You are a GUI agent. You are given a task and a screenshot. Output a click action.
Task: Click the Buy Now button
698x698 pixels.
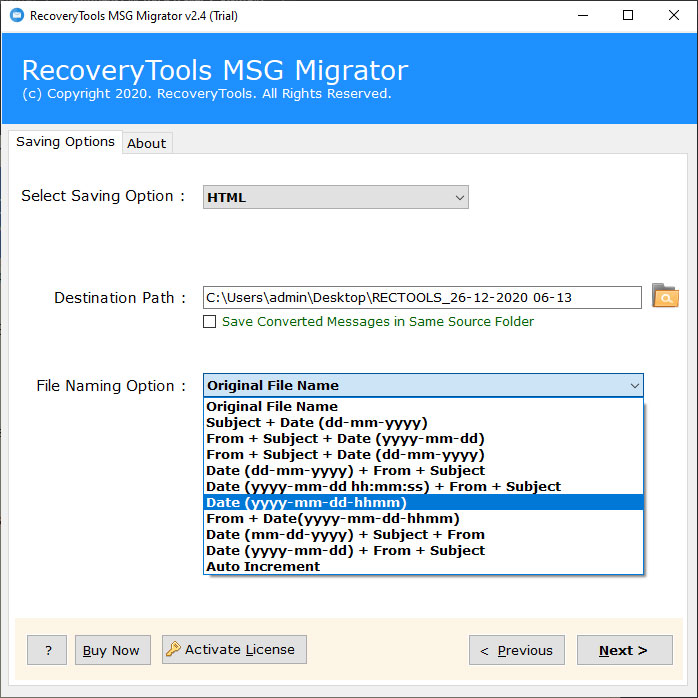(113, 650)
